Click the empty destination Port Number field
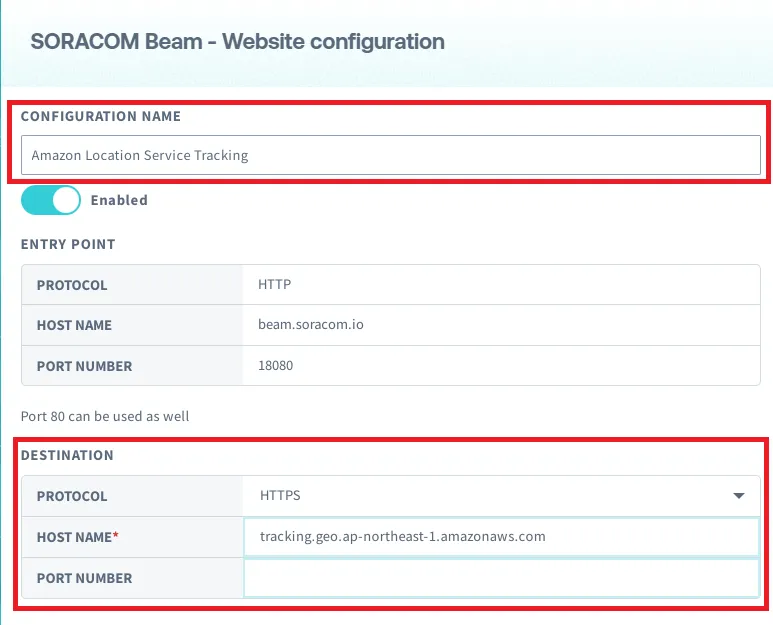 click(x=501, y=578)
